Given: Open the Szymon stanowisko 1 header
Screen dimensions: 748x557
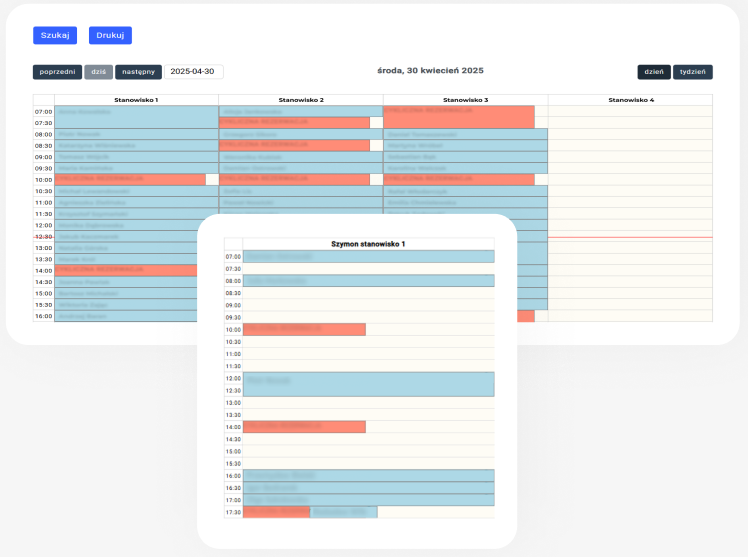Looking at the screenshot, I should tap(368, 244).
